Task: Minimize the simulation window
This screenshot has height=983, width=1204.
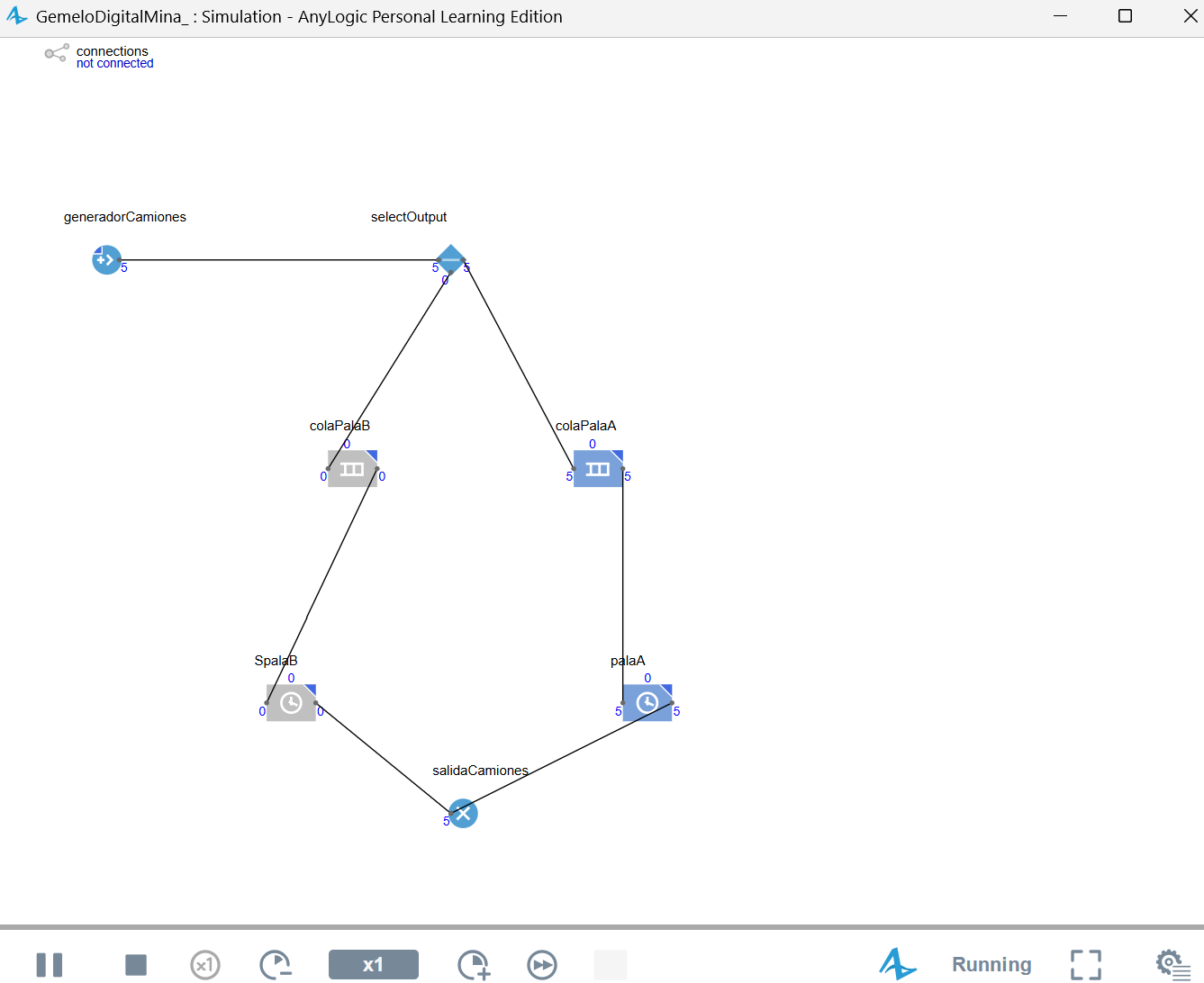Action: pos(1061,16)
